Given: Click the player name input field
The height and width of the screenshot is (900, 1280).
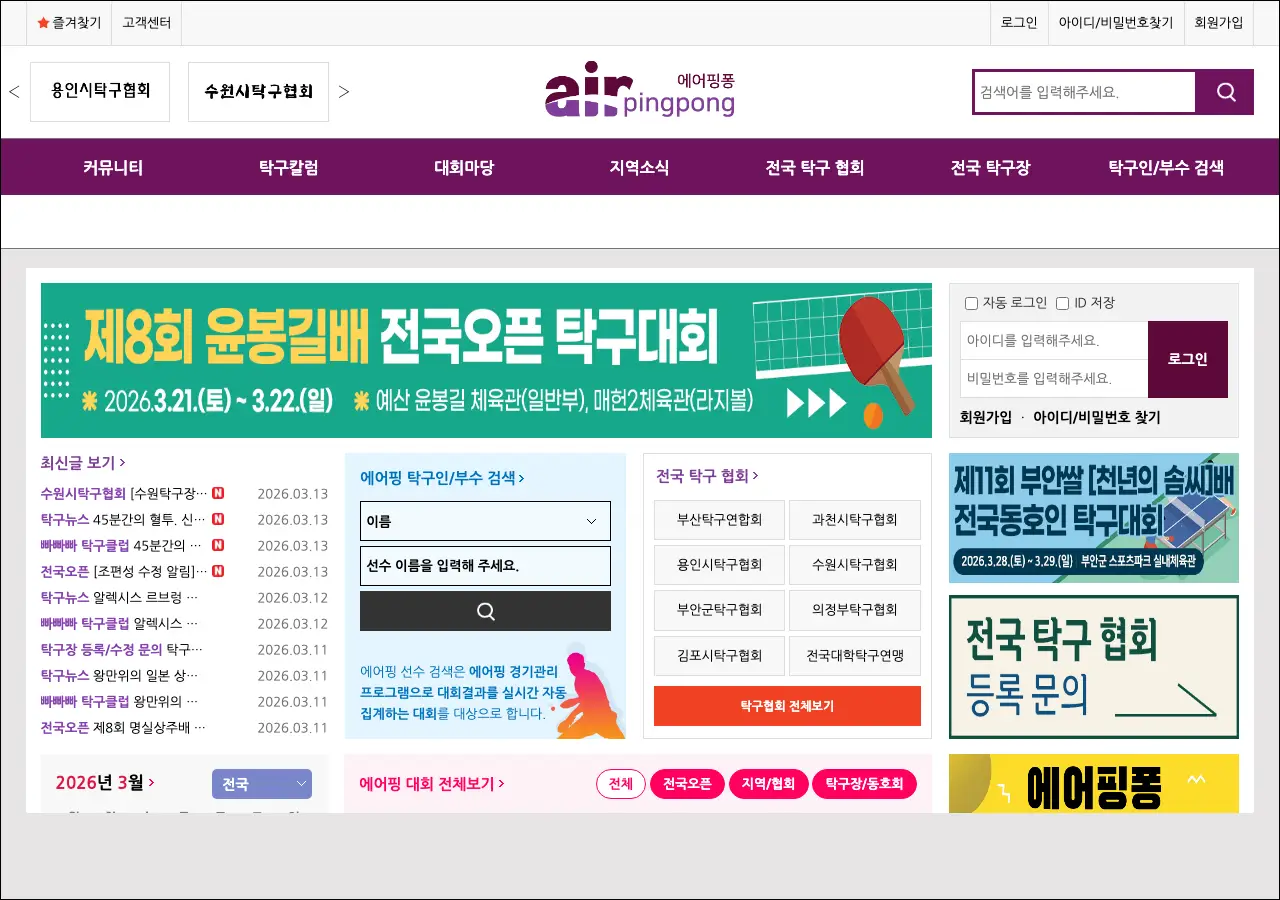Looking at the screenshot, I should 485,566.
